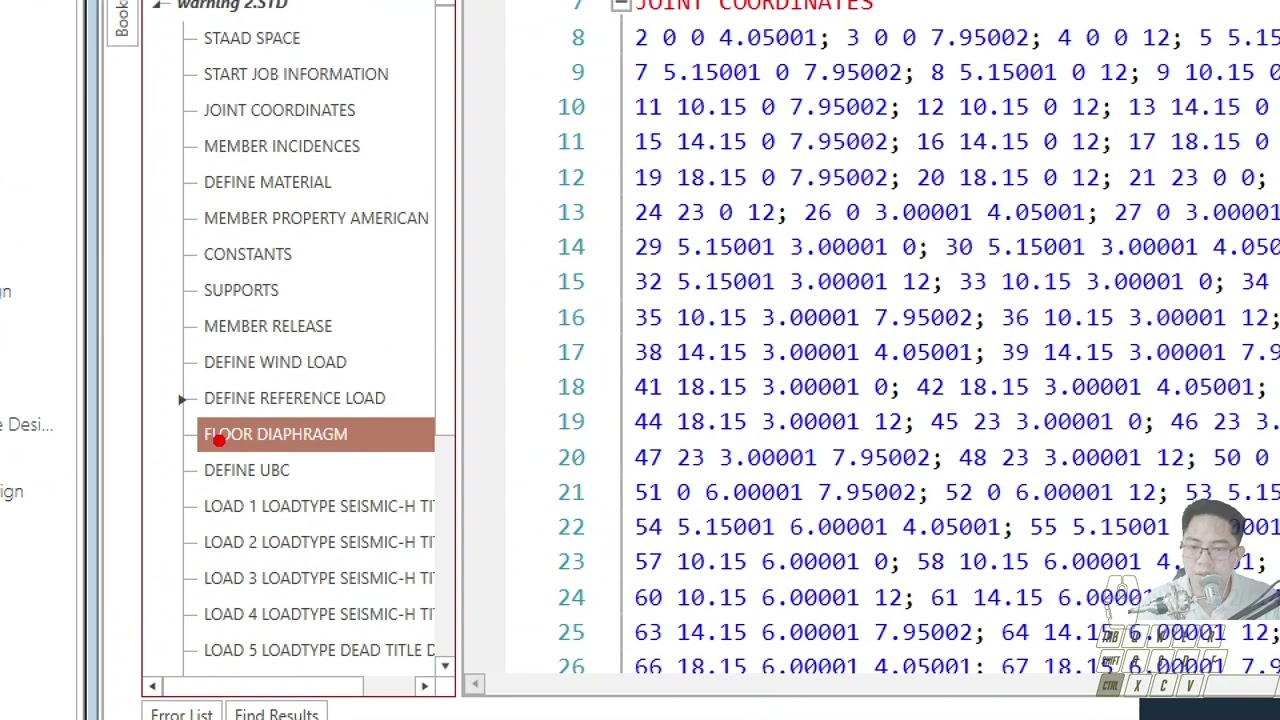Click outline horizontal scroll-left arrow
Screen dimensions: 1280x720
click(152, 686)
